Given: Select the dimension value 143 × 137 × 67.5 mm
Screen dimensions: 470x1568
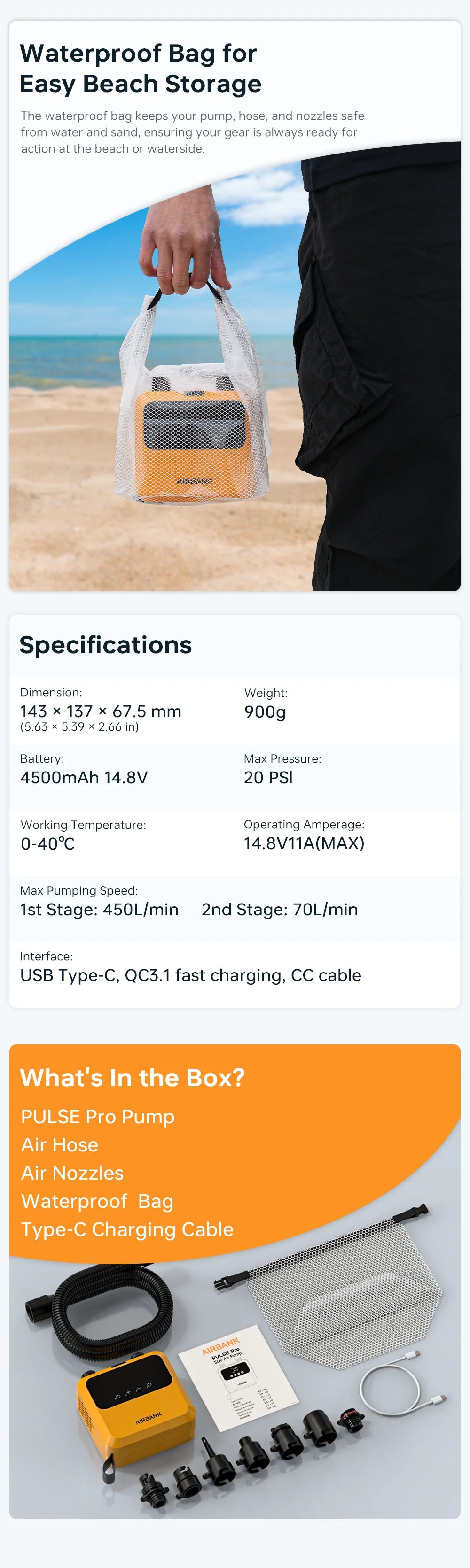Looking at the screenshot, I should tap(101, 711).
